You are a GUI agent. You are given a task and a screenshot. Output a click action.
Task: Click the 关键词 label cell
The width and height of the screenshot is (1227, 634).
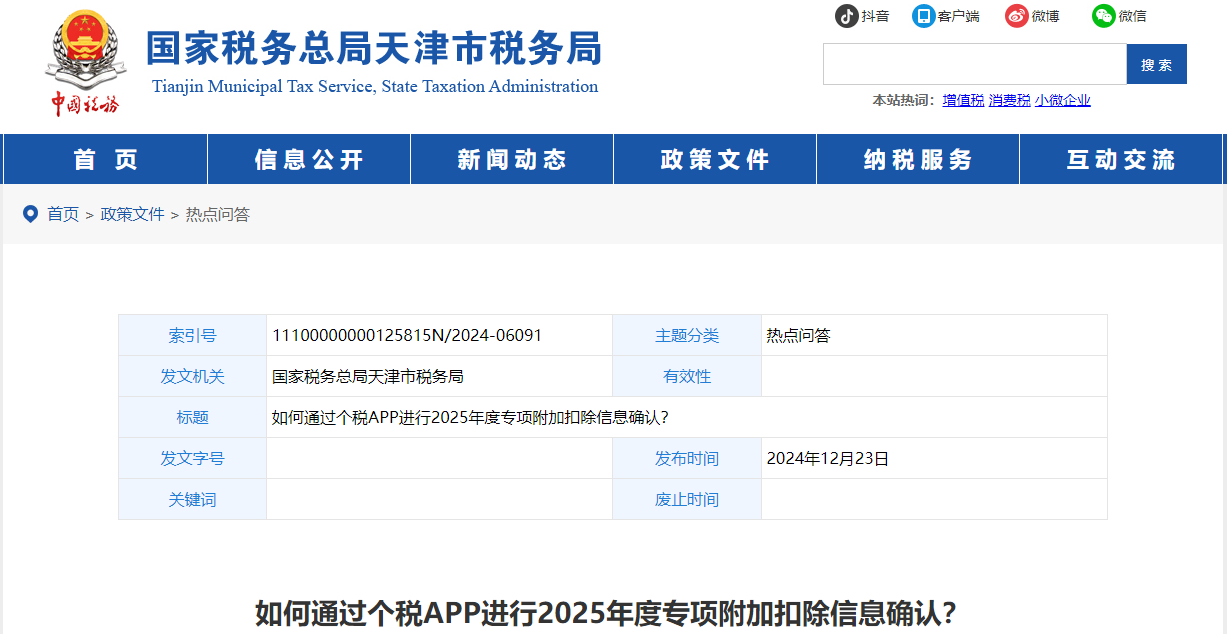pyautogui.click(x=192, y=500)
